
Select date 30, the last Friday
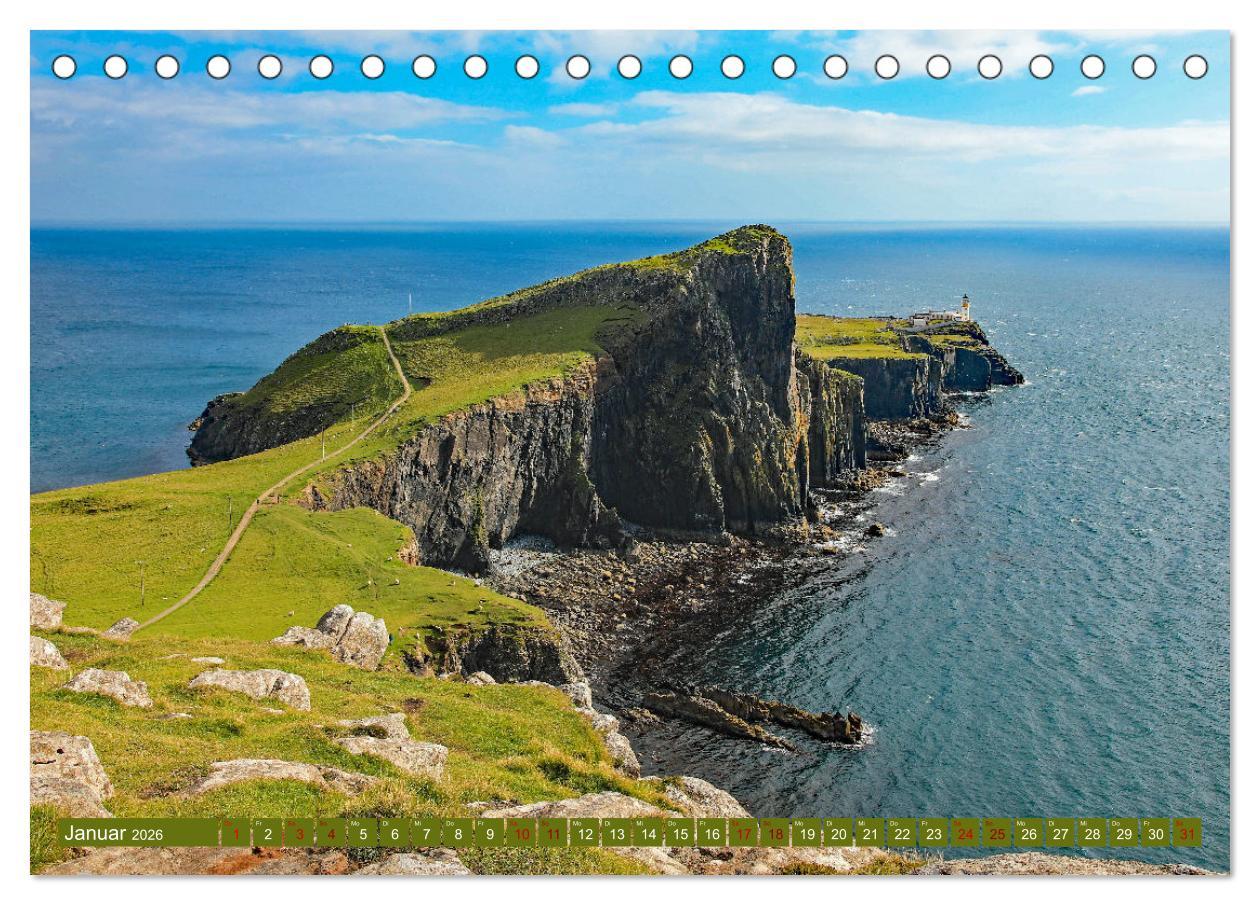coord(1154,835)
